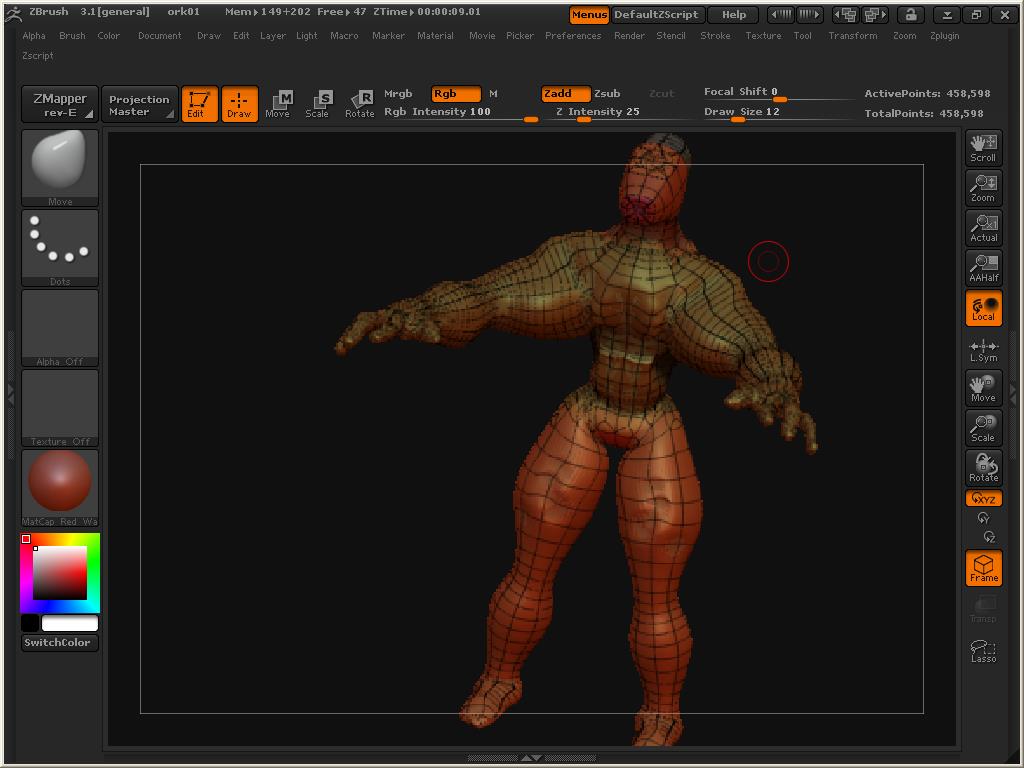Open the Alpha Off selector
The image size is (1024, 768).
(59, 328)
